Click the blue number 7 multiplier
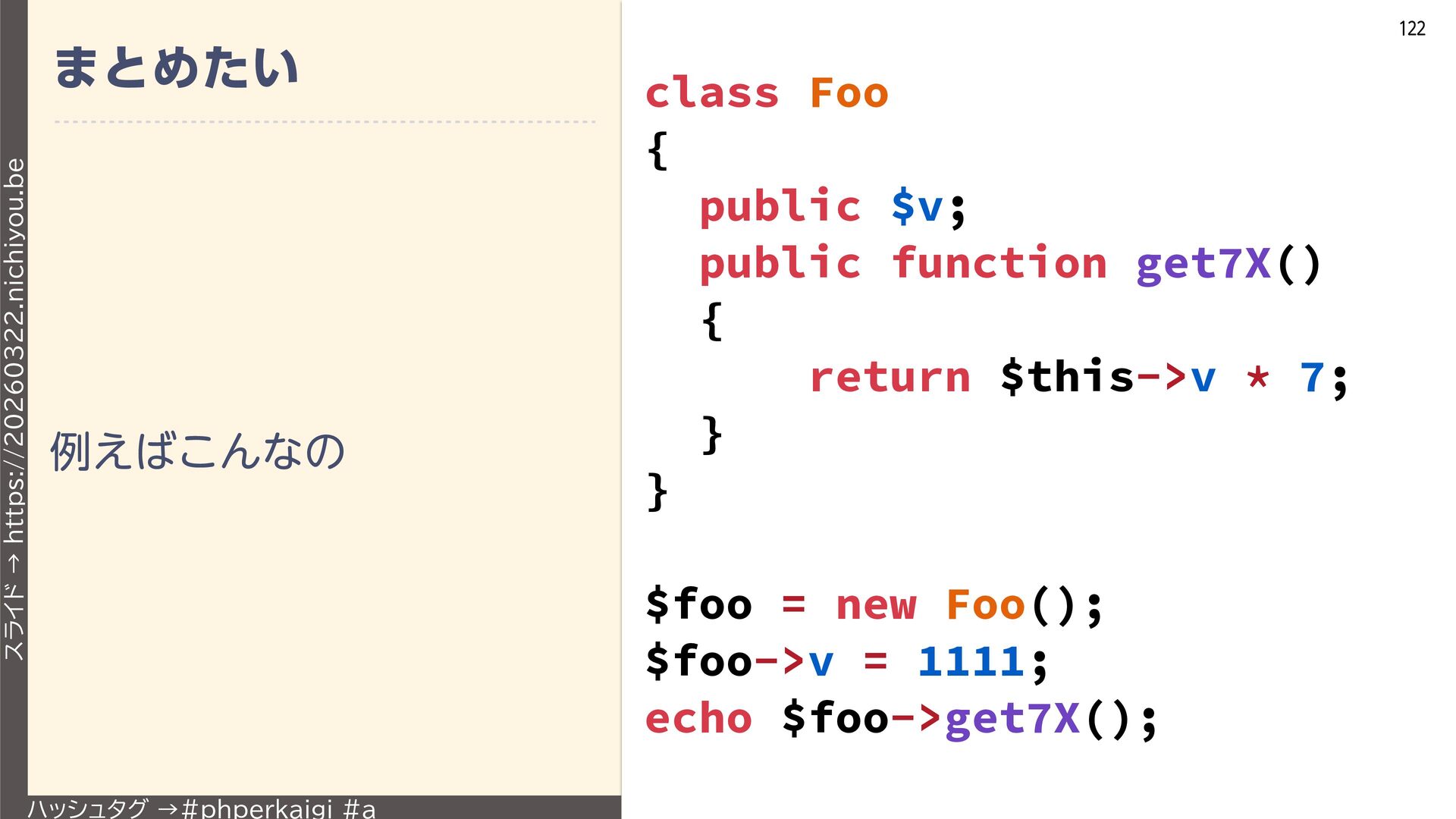Viewport: 1456px width, 819px height. point(1311,377)
